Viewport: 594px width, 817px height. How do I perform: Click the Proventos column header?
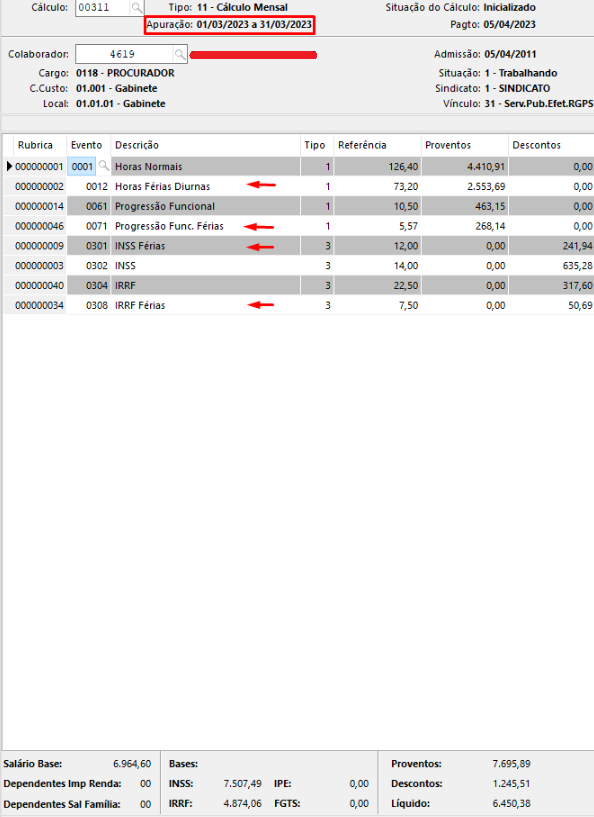coord(448,145)
